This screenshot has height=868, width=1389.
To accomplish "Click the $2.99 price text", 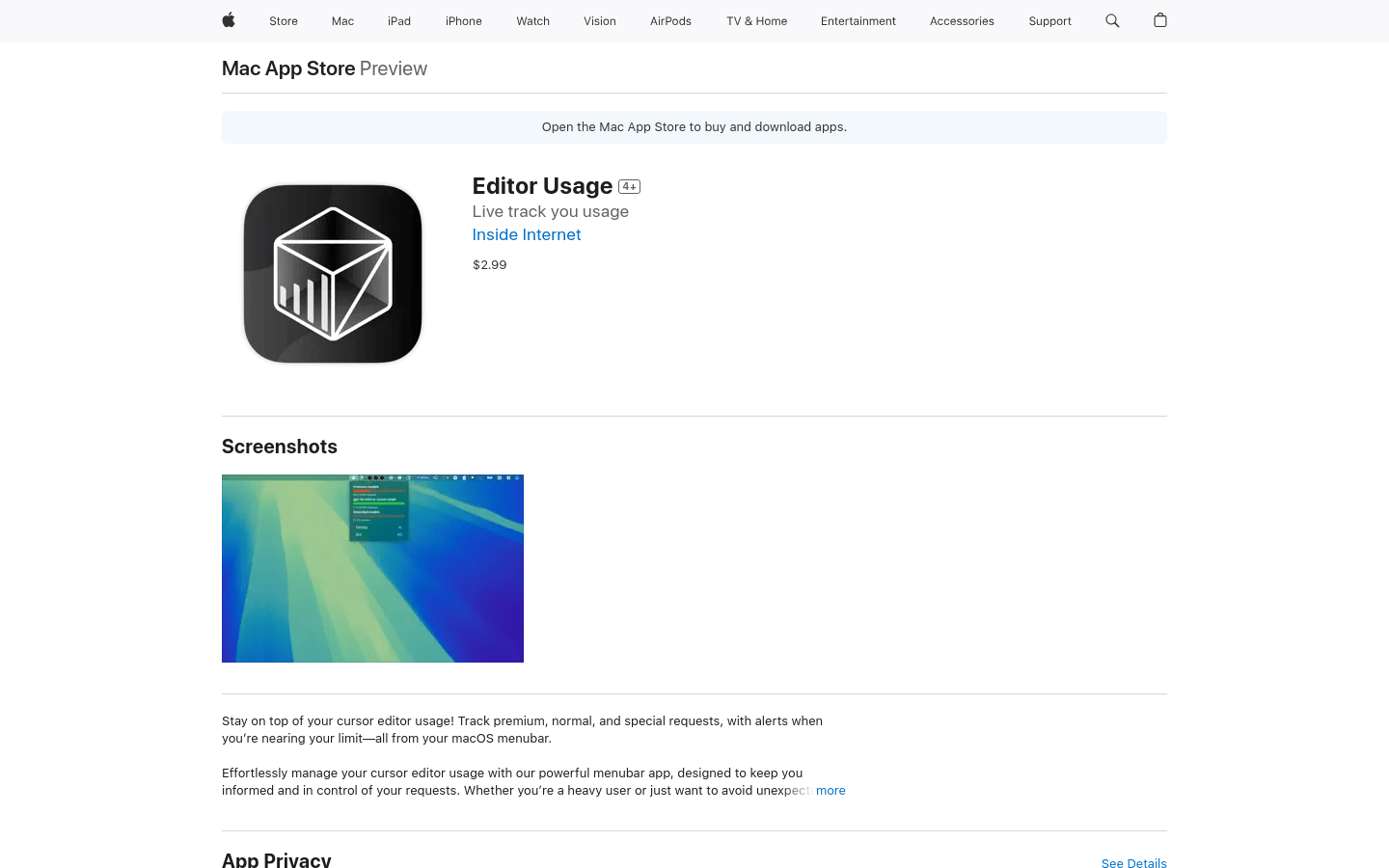I will (x=489, y=264).
